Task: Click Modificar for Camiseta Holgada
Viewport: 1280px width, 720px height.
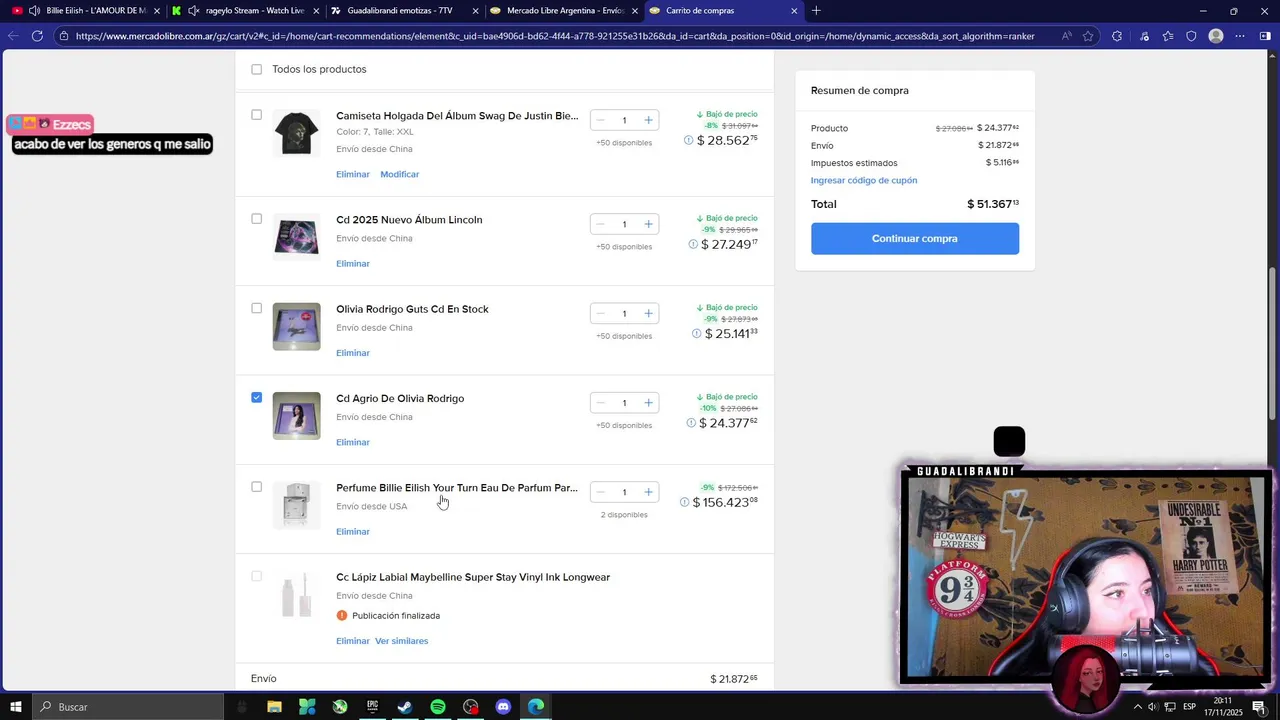Action: pos(400,174)
